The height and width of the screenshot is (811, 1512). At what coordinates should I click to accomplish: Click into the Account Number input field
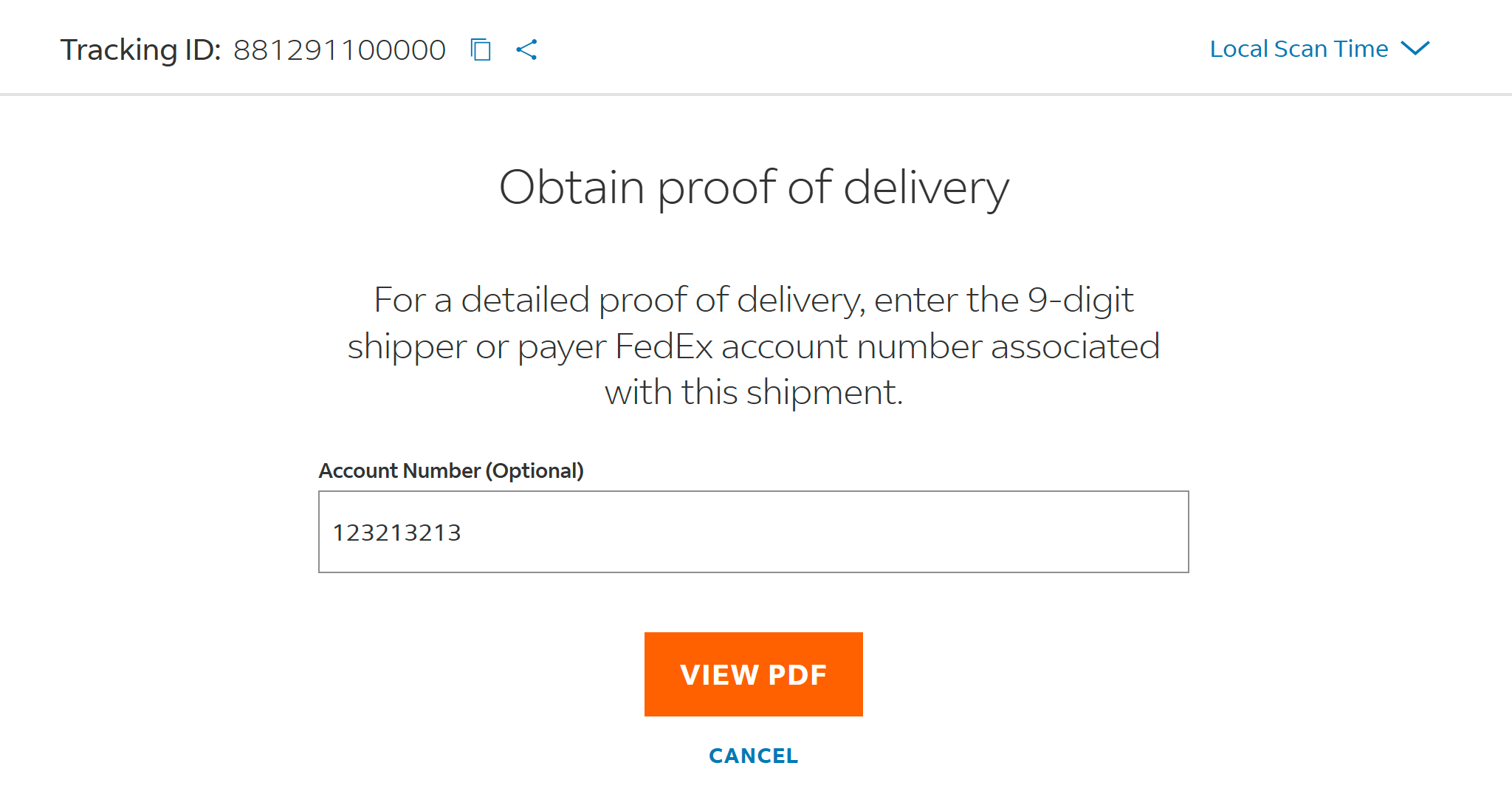pos(753,532)
